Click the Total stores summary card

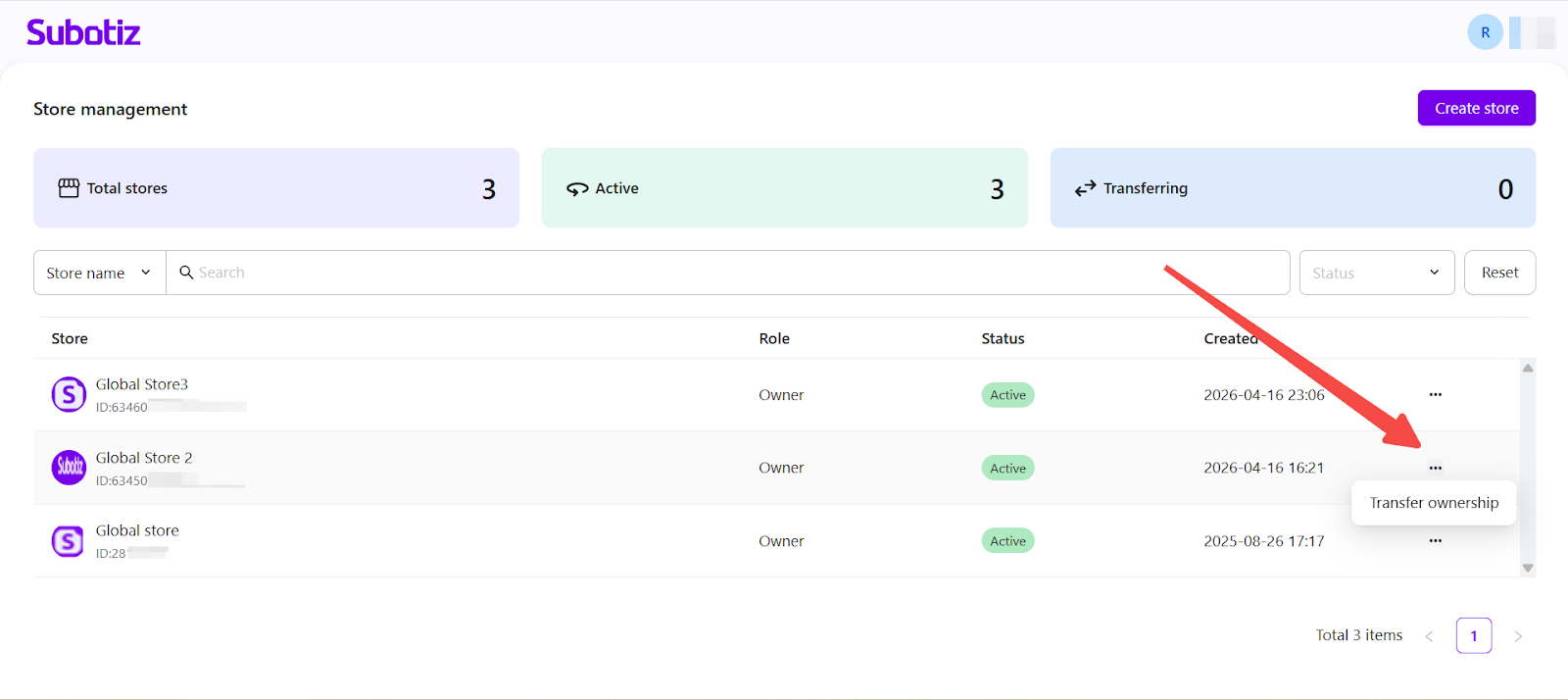tap(275, 188)
